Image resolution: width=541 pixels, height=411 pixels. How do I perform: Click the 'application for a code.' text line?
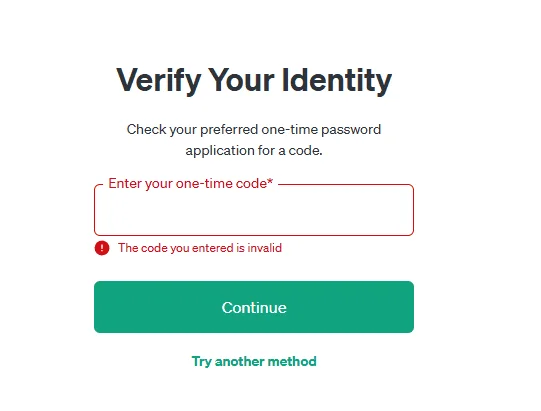(x=254, y=150)
